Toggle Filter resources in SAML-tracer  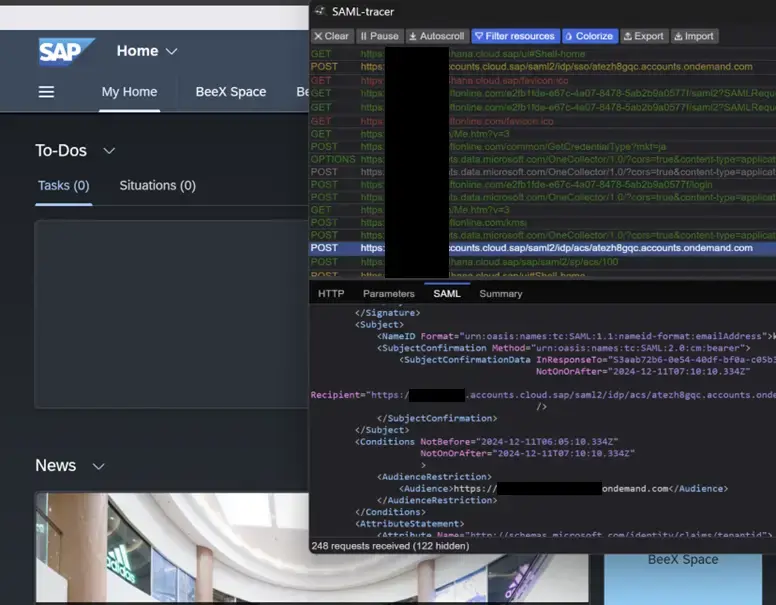pos(515,36)
